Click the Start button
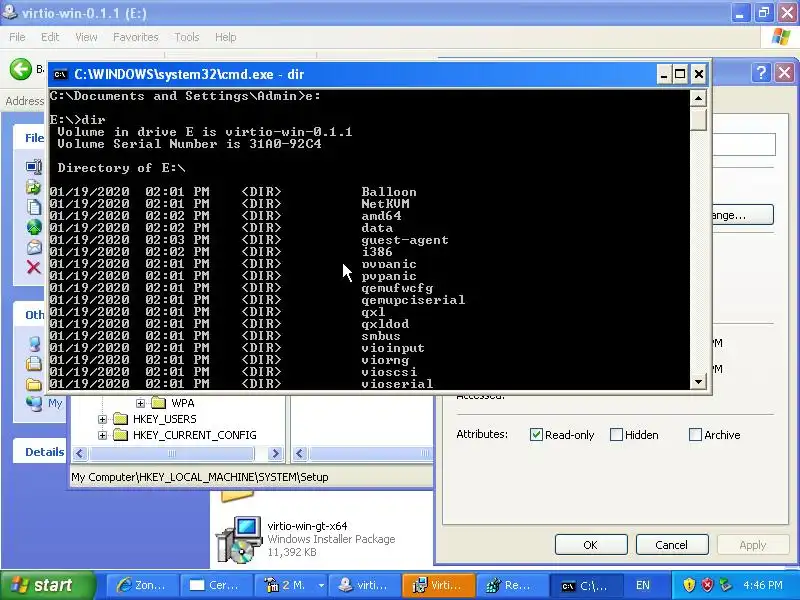This screenshot has height=600, width=800. click(x=48, y=585)
